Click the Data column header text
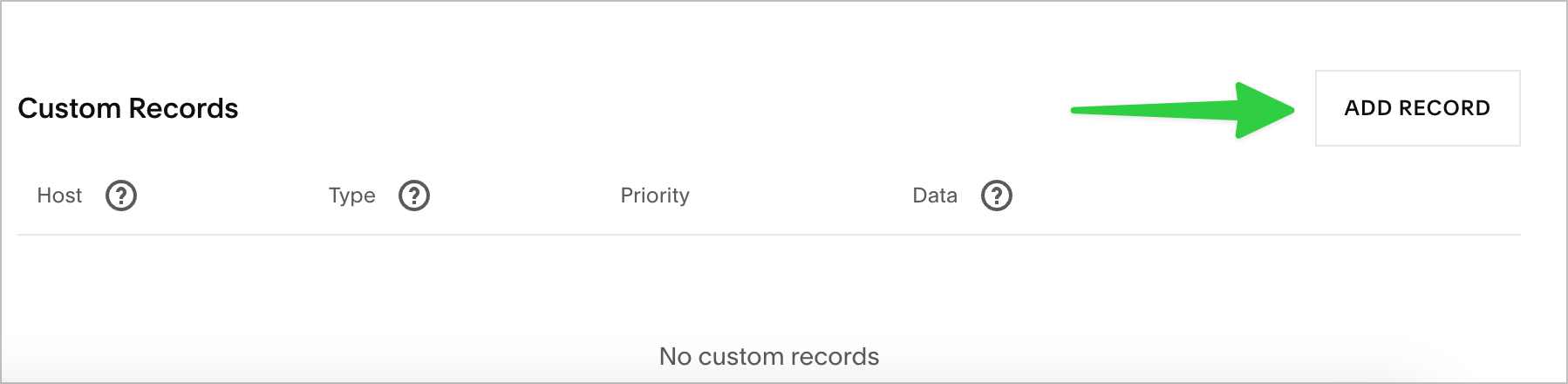The width and height of the screenshot is (1568, 384). [935, 195]
